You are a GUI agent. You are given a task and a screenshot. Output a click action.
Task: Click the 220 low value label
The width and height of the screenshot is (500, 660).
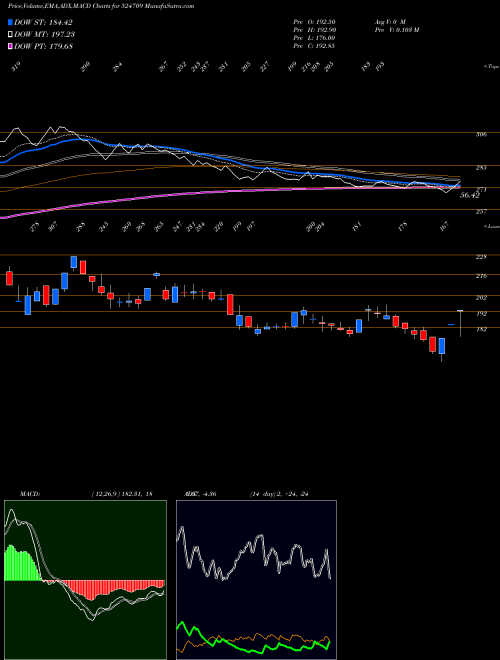click(x=218, y=226)
